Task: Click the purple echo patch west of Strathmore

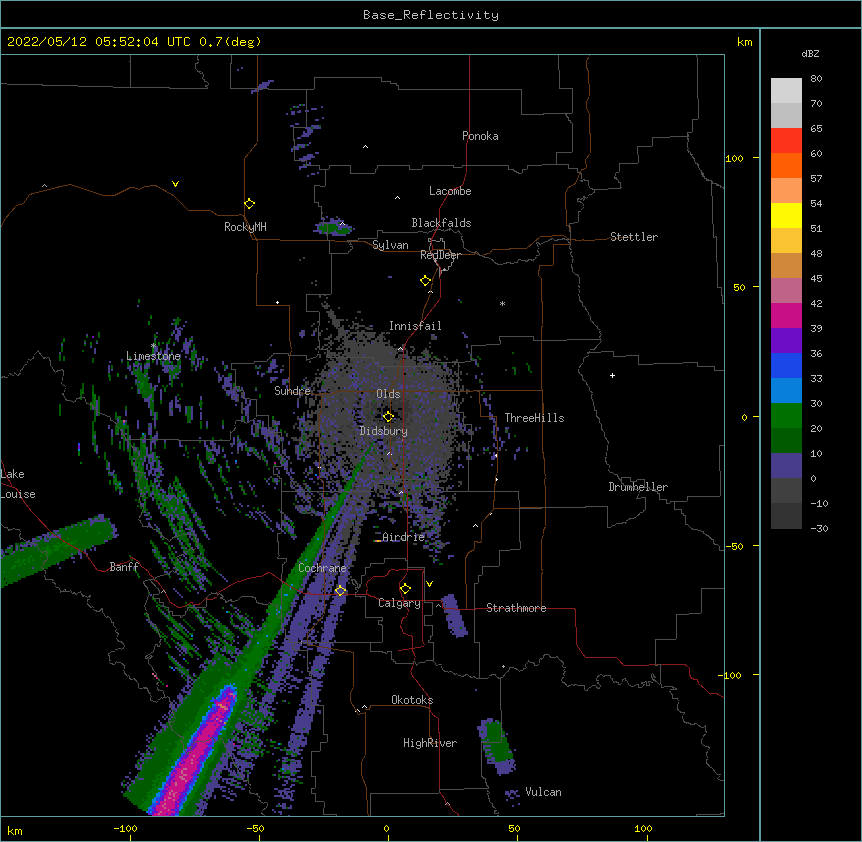Action: click(454, 616)
